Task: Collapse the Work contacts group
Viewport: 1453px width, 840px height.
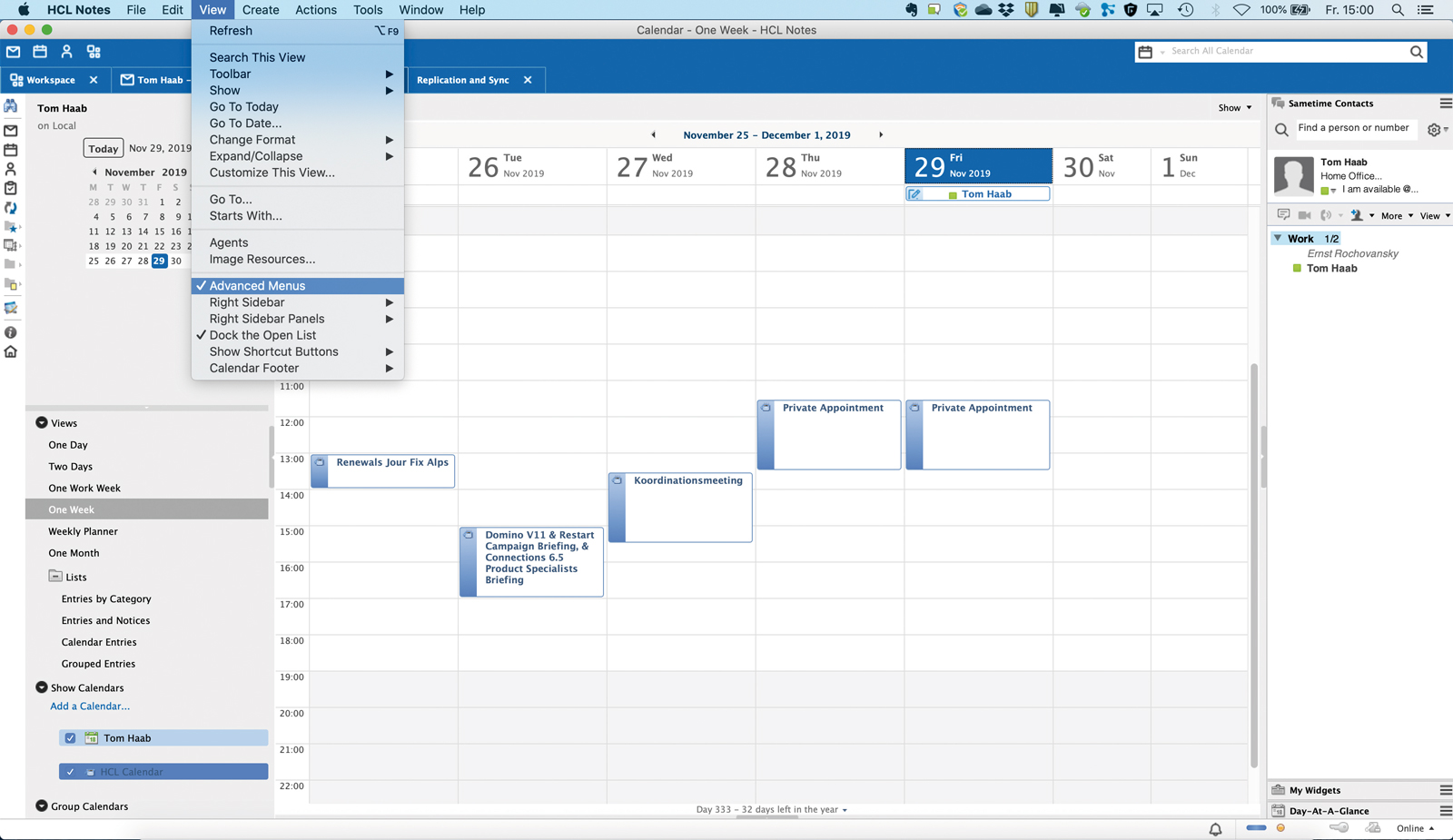Action: pos(1278,238)
